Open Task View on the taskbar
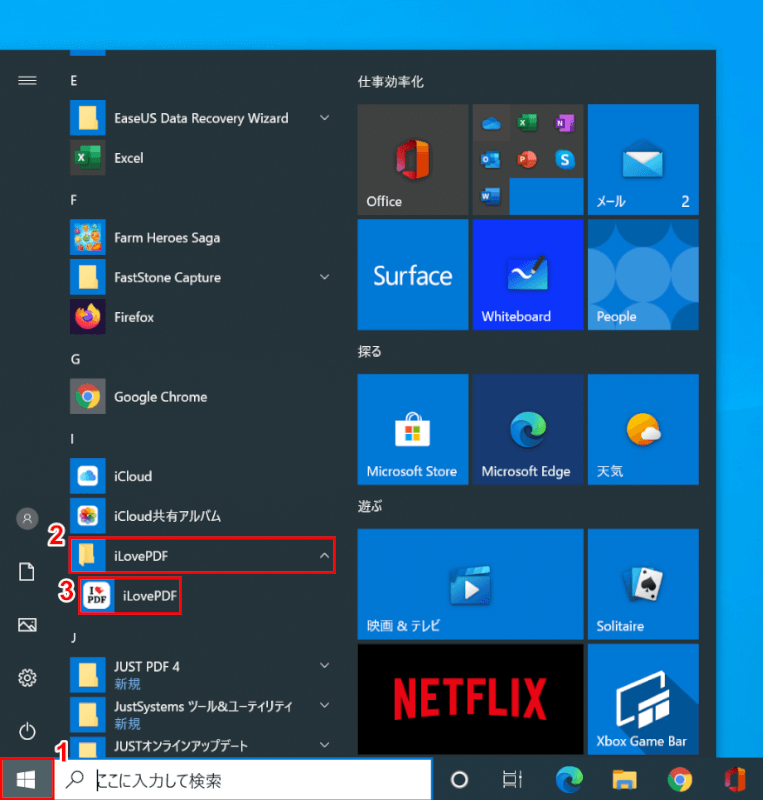Image resolution: width=763 pixels, height=800 pixels. tap(512, 780)
